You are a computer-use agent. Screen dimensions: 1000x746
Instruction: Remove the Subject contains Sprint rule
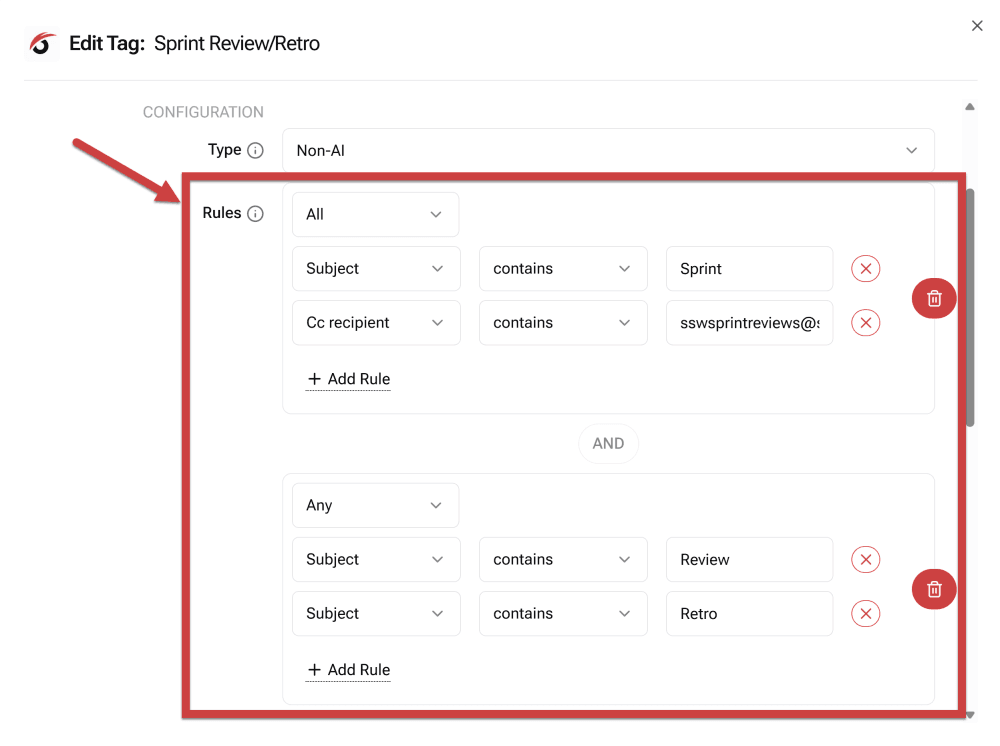(865, 269)
